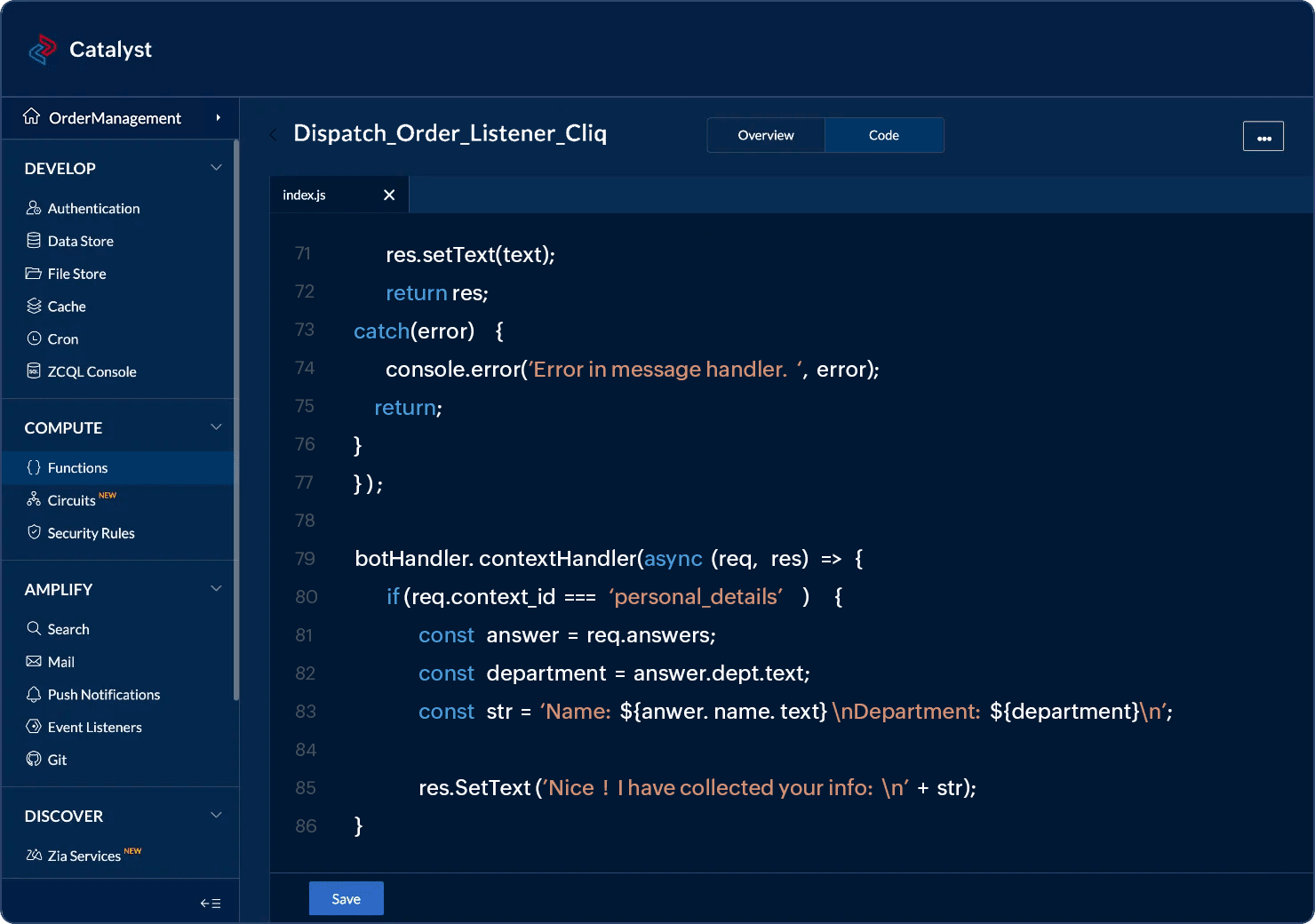This screenshot has width=1315, height=924.
Task: Click the File Store folder icon
Action: point(34,273)
